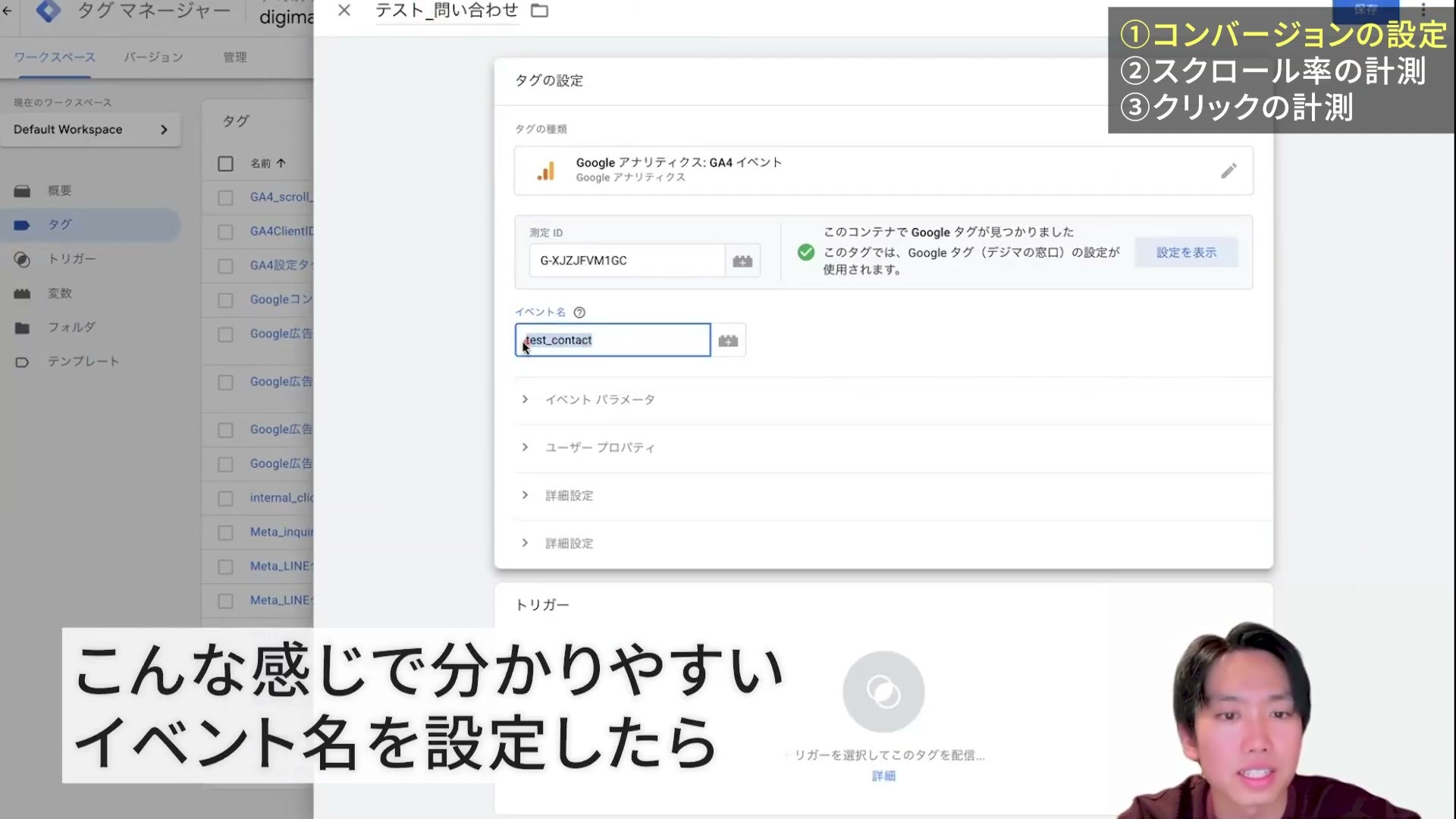Switch to the 管理 tab
The height and width of the screenshot is (819, 1456).
click(x=235, y=58)
